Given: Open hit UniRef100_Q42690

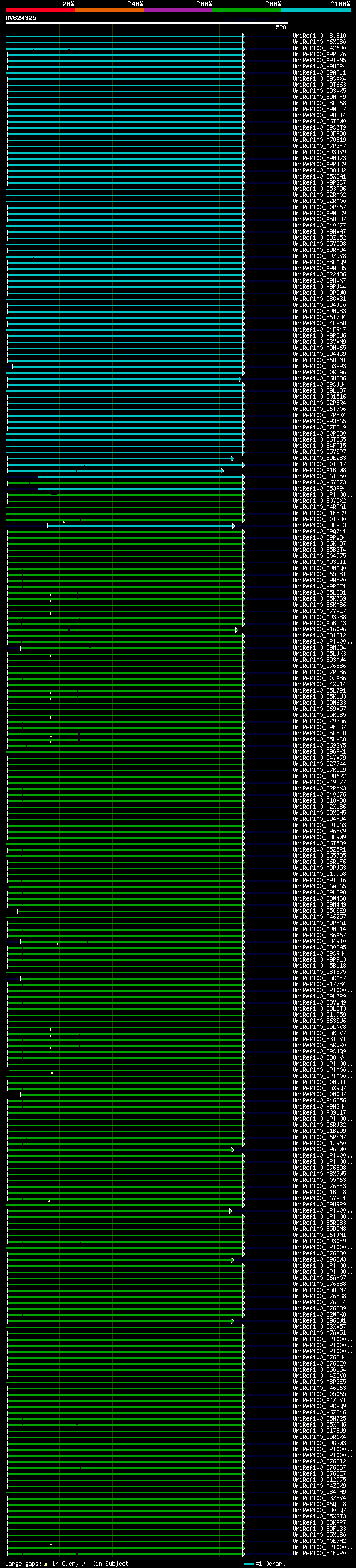Looking at the screenshot, I should (319, 48).
